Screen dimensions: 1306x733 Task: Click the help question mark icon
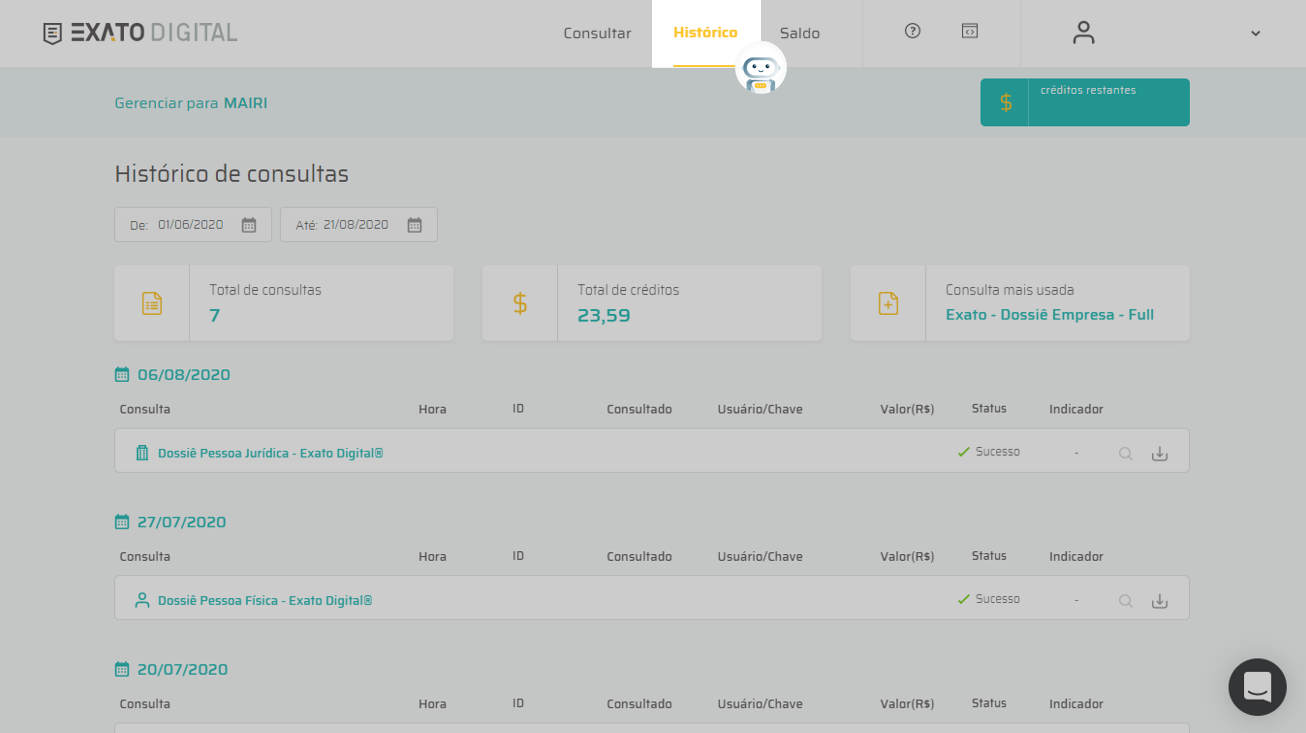912,31
